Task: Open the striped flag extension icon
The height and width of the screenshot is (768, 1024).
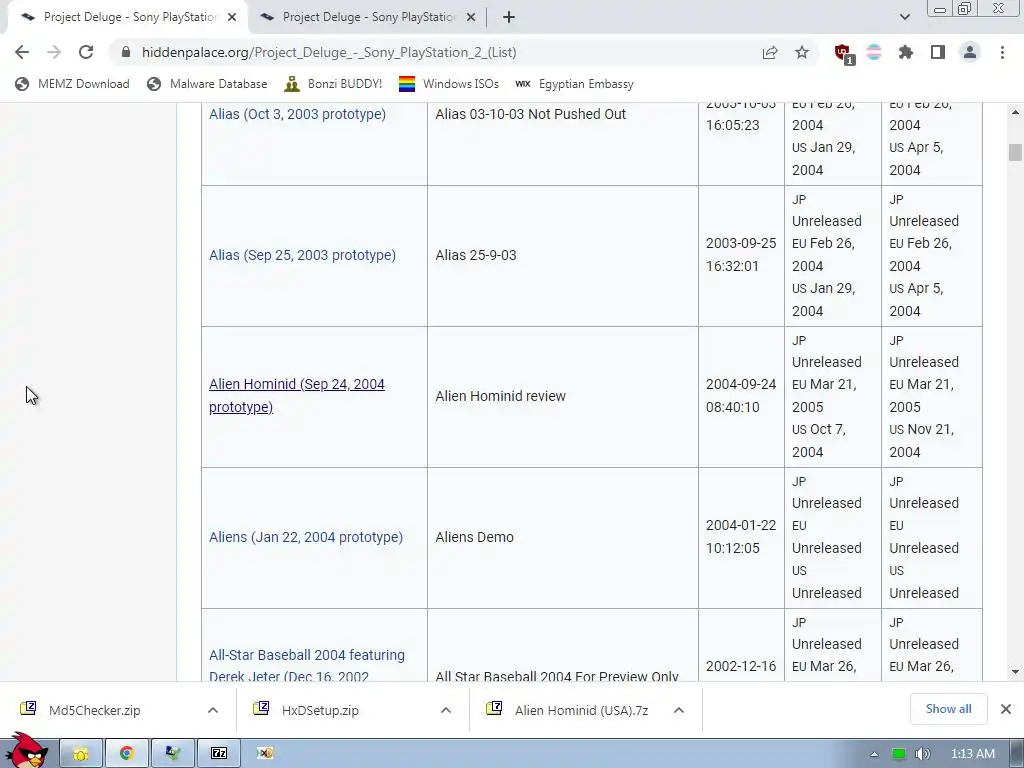Action: click(x=874, y=52)
